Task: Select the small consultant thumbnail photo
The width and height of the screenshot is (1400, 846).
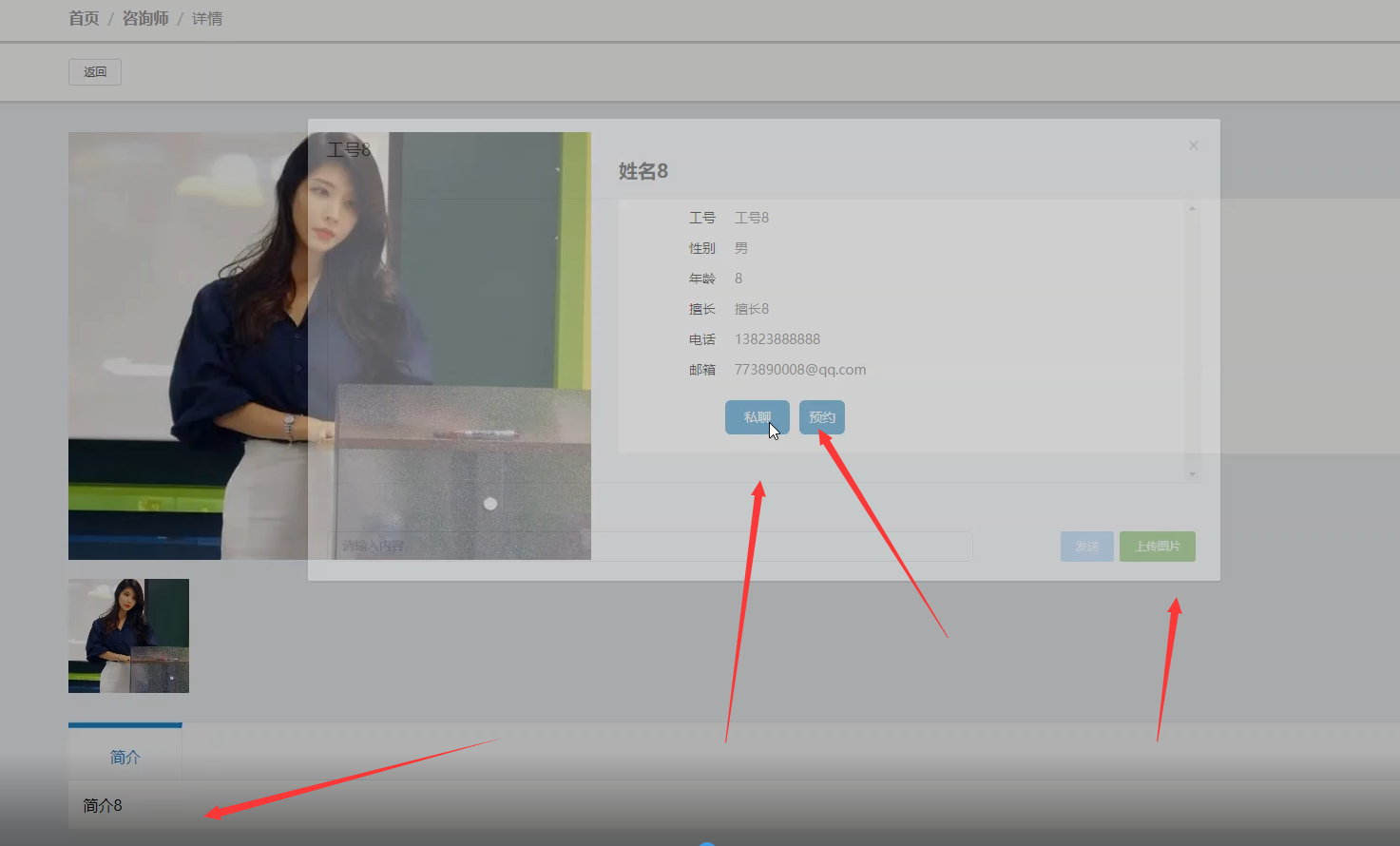Action: pos(128,636)
